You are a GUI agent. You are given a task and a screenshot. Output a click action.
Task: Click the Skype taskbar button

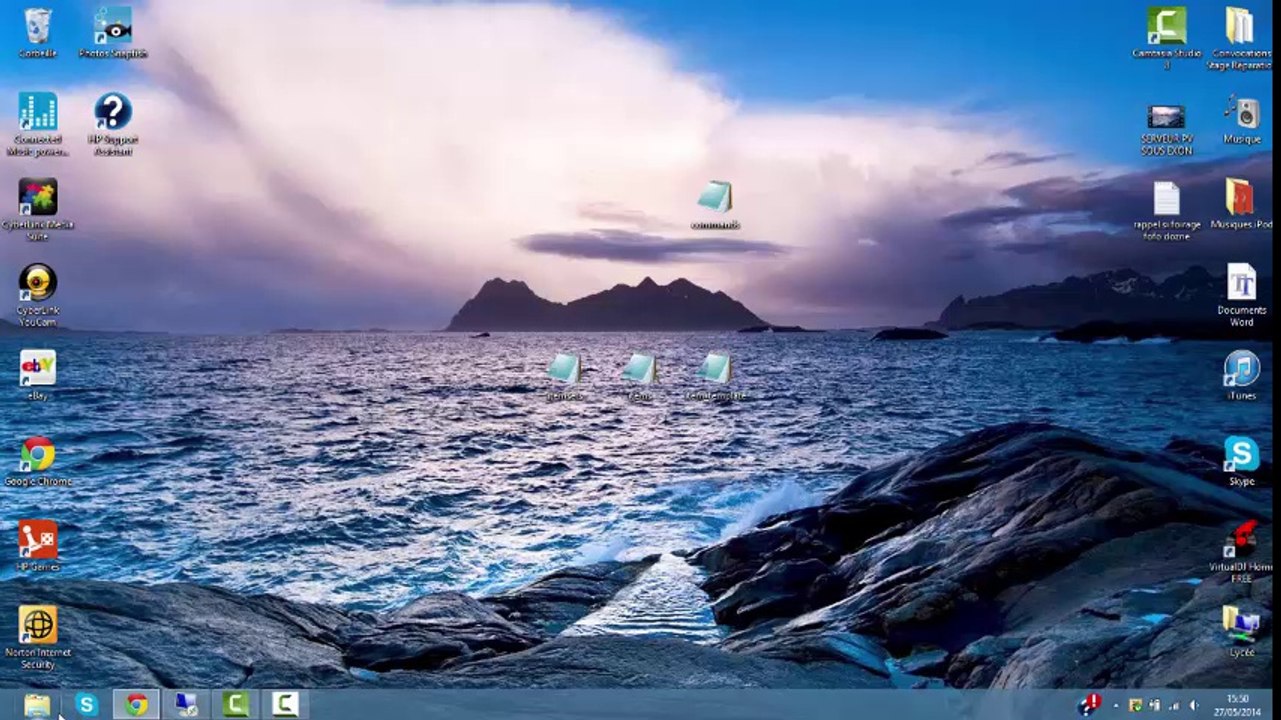coord(87,705)
